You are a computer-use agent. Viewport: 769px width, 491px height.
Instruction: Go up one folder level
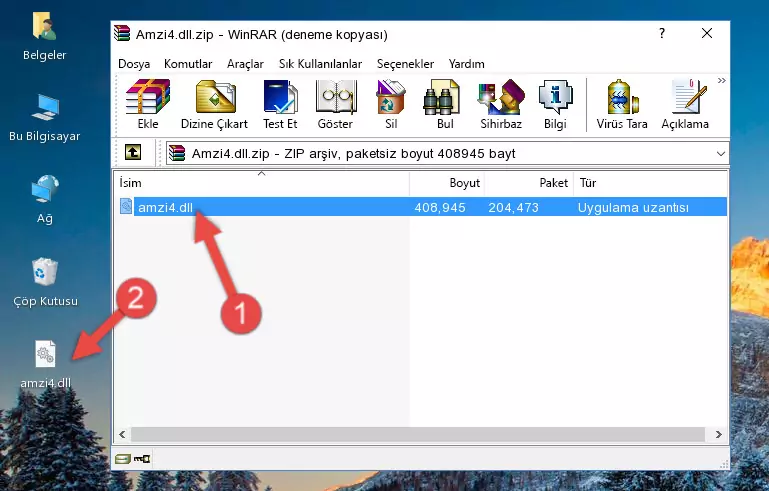tap(133, 153)
